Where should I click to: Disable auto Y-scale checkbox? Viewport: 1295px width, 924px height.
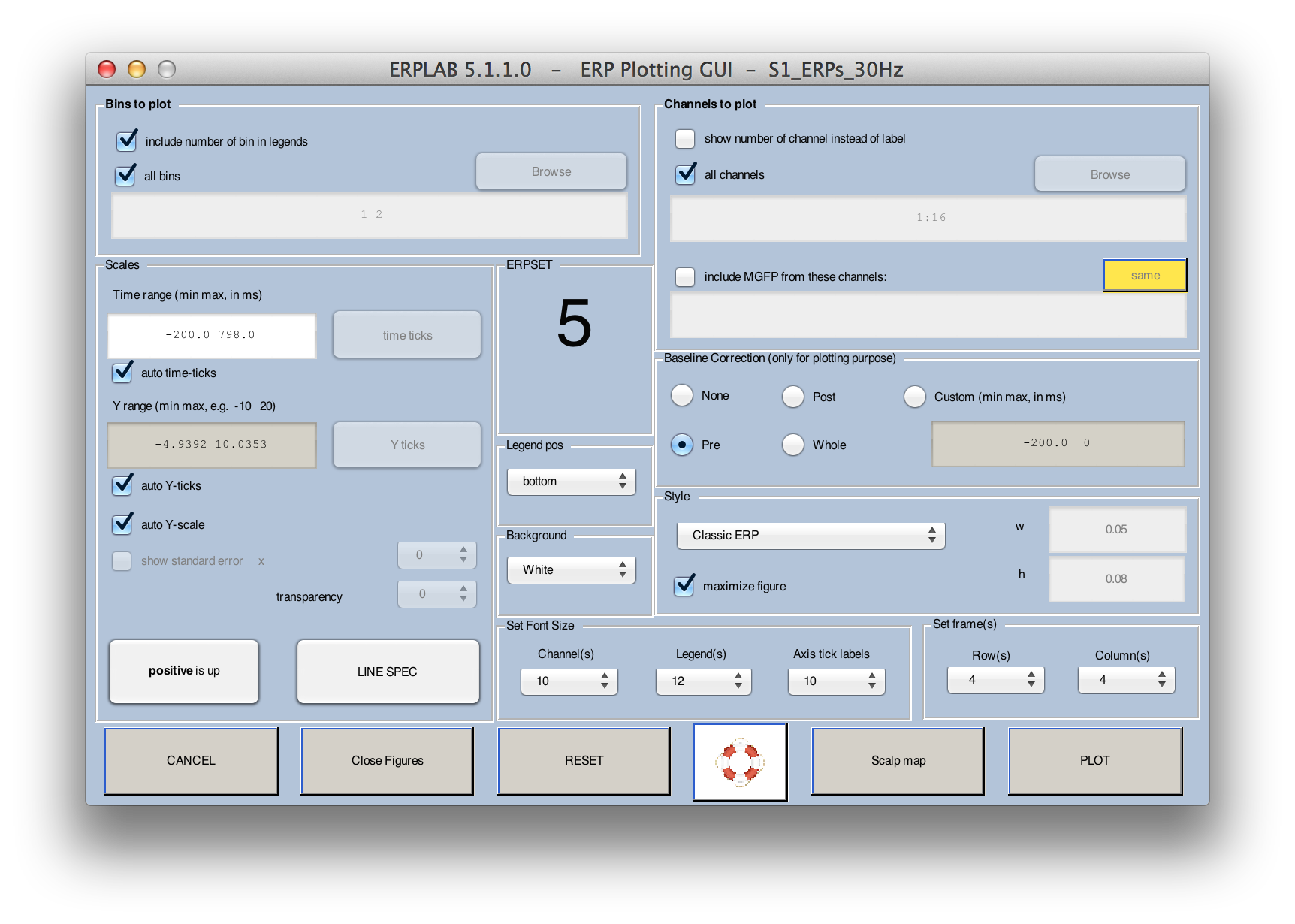122,524
